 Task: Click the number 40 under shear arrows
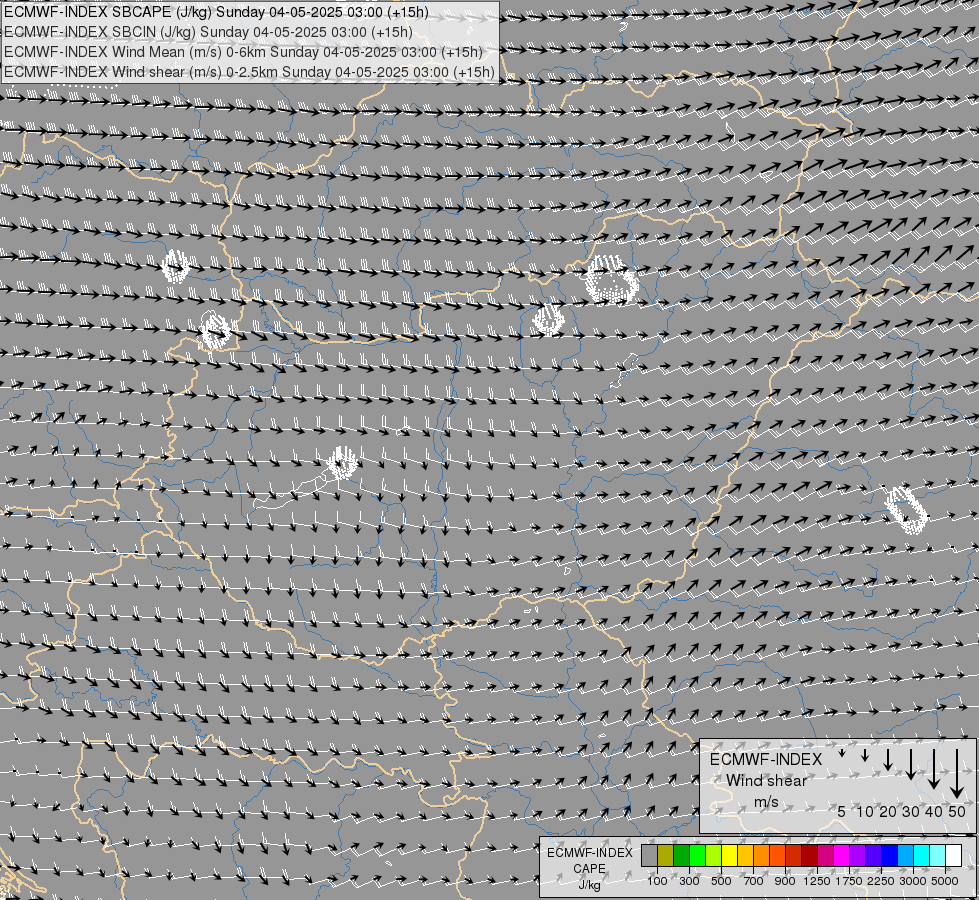(x=934, y=811)
